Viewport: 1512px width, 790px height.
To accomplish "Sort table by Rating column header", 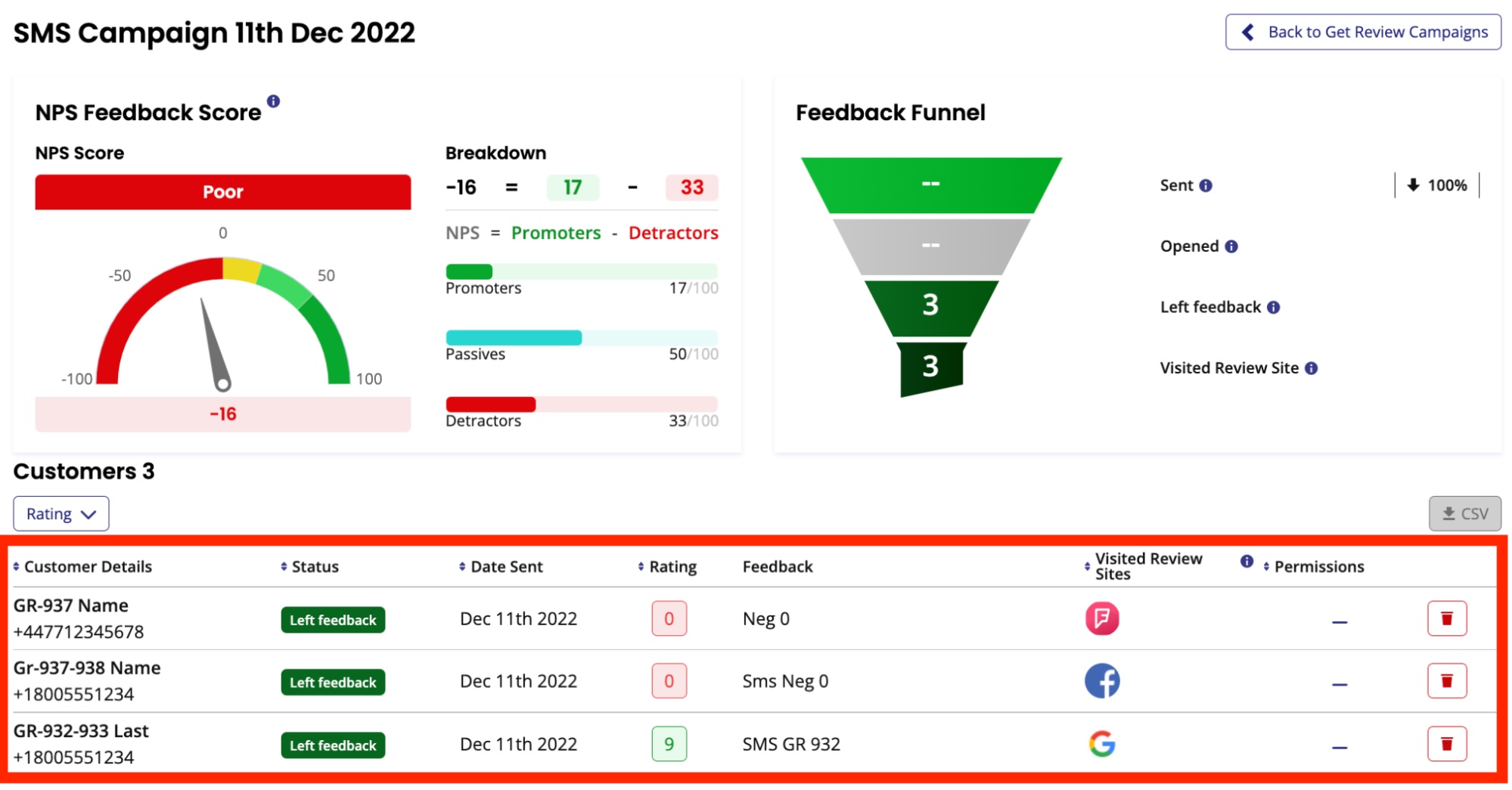I will click(x=667, y=567).
